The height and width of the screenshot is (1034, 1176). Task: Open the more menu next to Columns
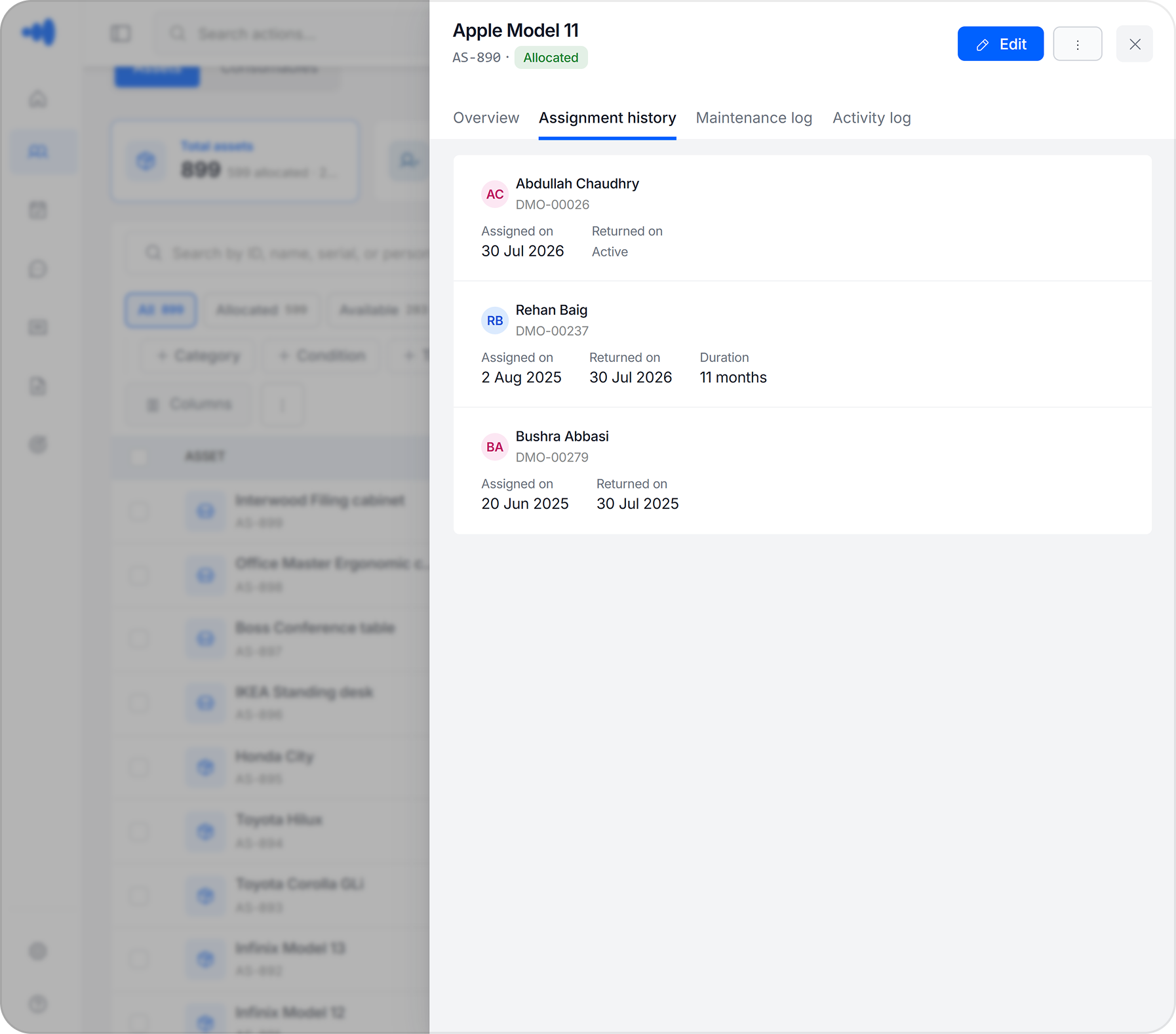click(x=283, y=405)
